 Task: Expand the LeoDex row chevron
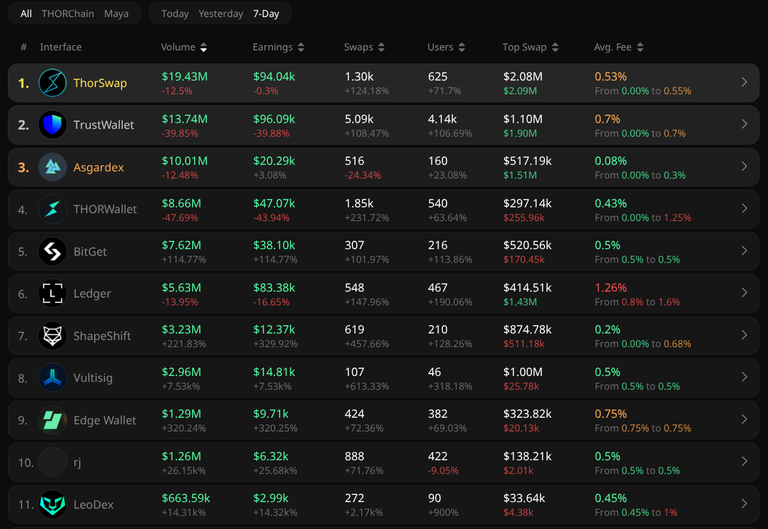(744, 503)
